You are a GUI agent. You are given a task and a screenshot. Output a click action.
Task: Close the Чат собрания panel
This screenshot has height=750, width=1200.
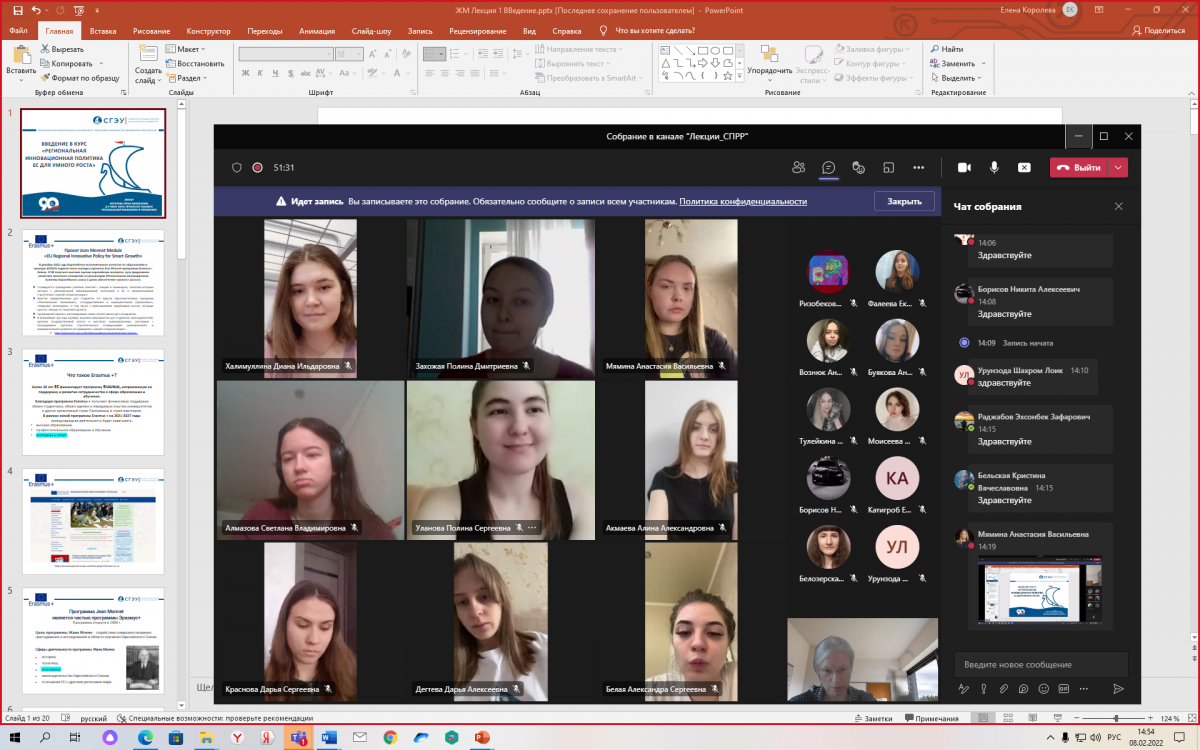[1119, 206]
